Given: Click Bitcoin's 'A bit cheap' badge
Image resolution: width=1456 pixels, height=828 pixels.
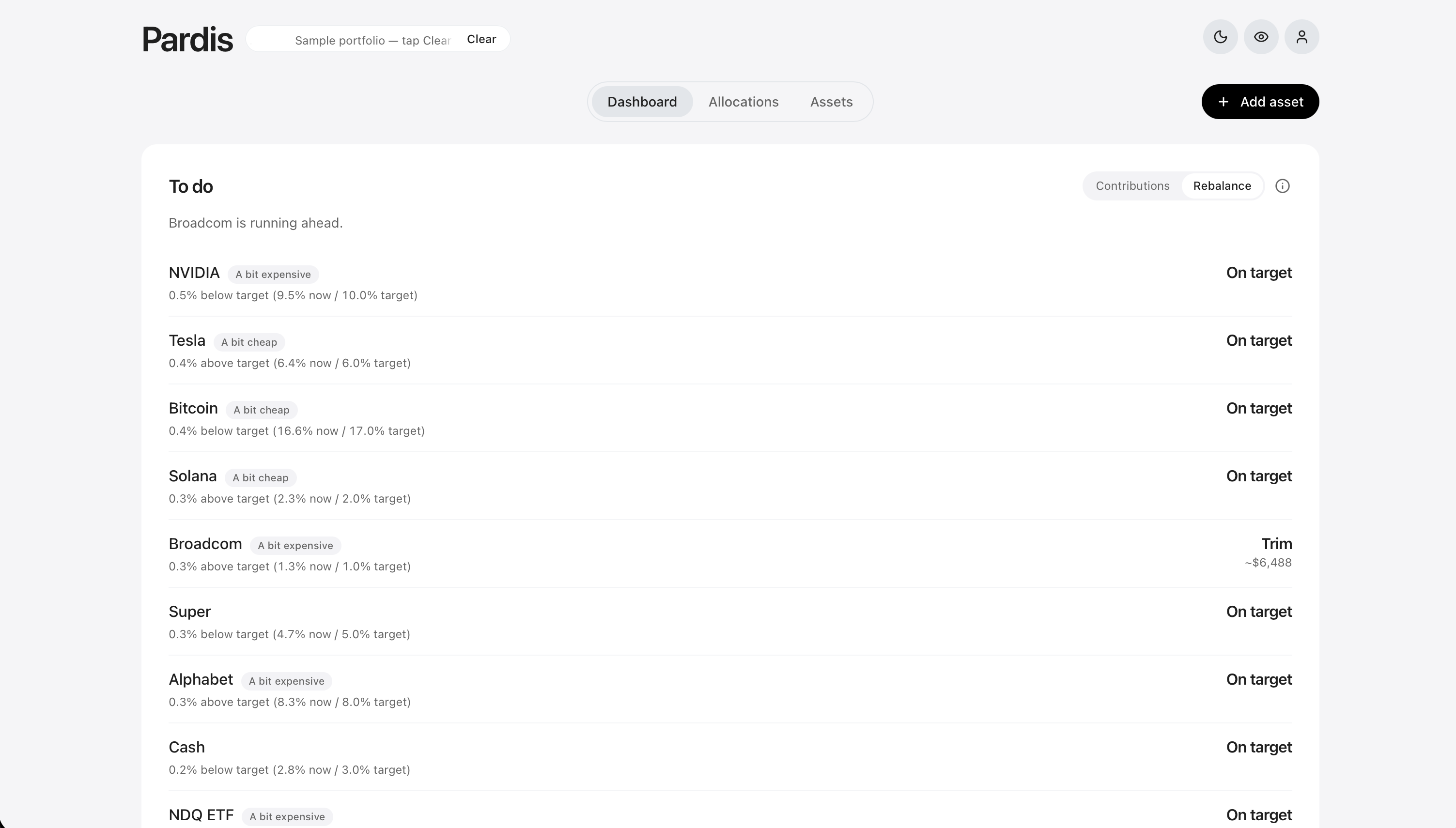Looking at the screenshot, I should tap(262, 410).
